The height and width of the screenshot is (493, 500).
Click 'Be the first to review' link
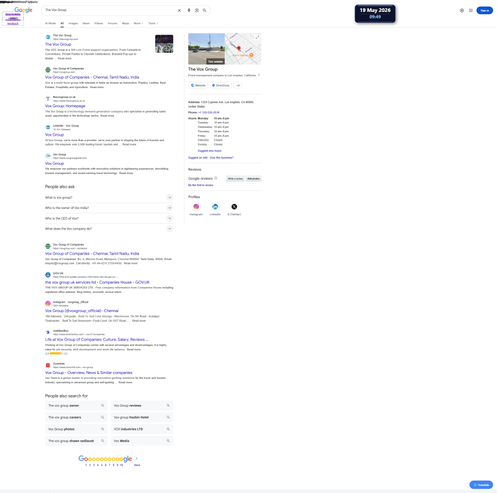(200, 185)
